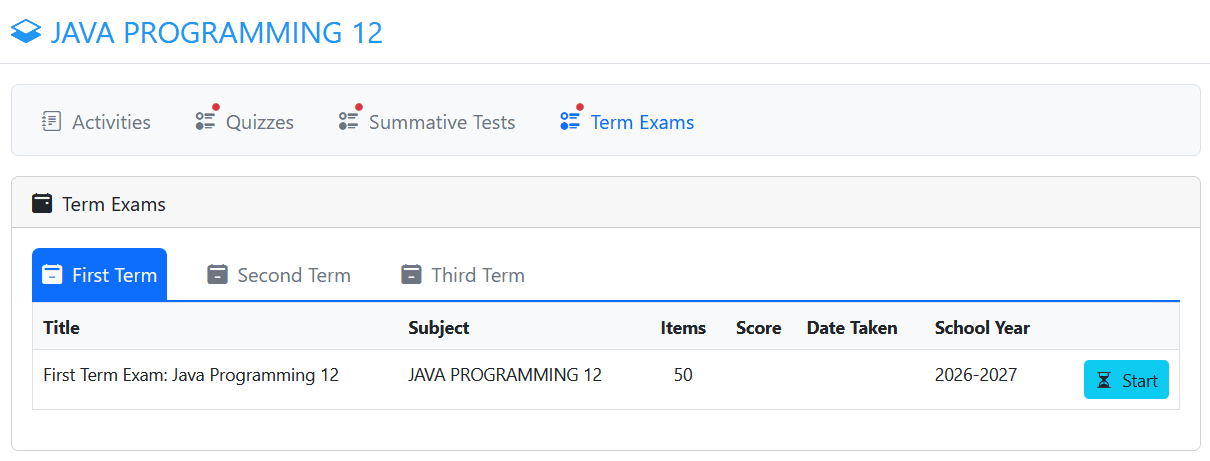Click the calendar icon in Term Exams header
The height and width of the screenshot is (461, 1210).
point(42,204)
